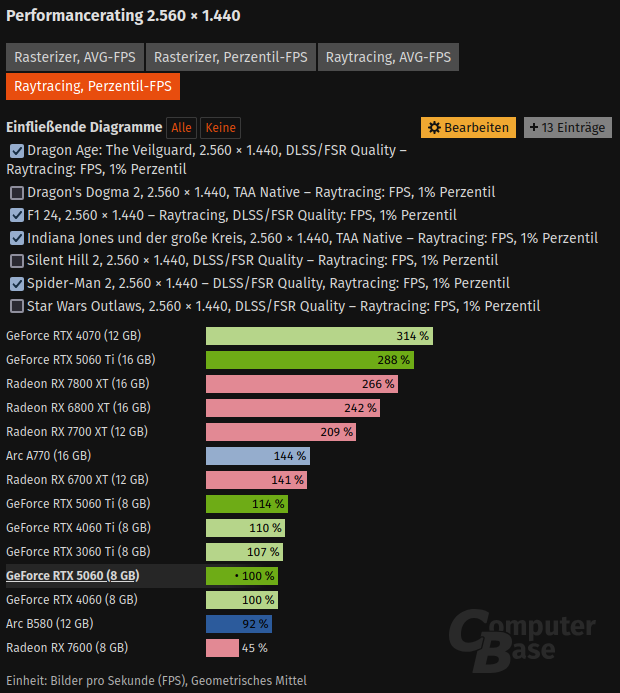Click the GeForce RTX 3060 Ti (8 GB) label

[x=78, y=552]
